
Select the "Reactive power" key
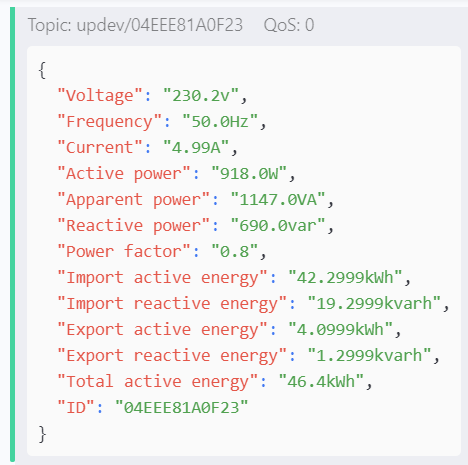tap(133, 226)
